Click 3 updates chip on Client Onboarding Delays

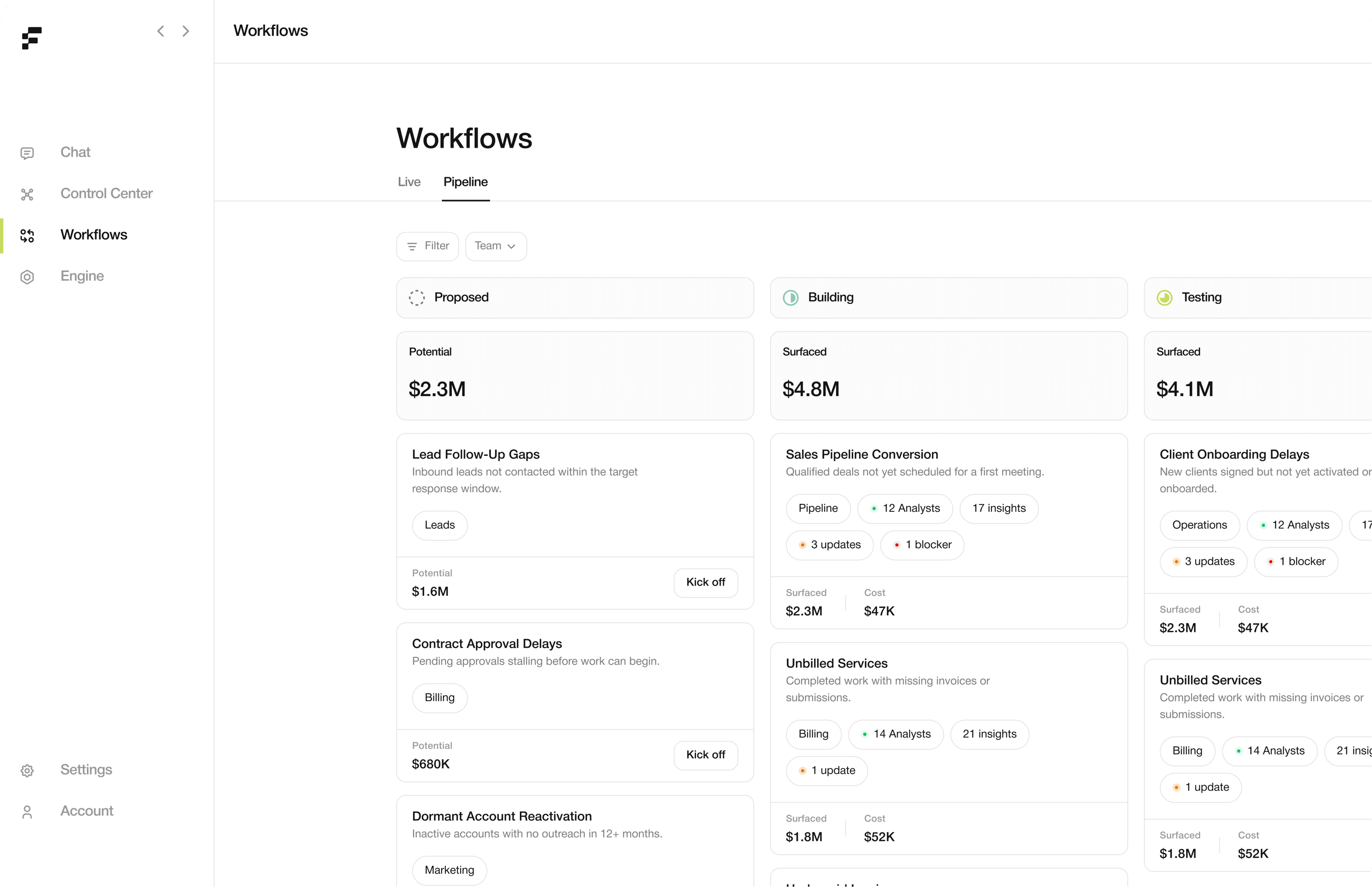(x=1203, y=561)
